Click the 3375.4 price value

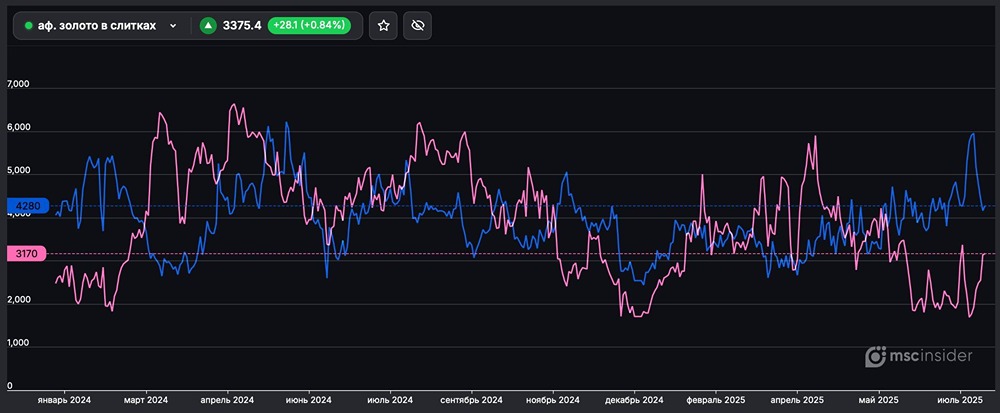click(x=243, y=26)
